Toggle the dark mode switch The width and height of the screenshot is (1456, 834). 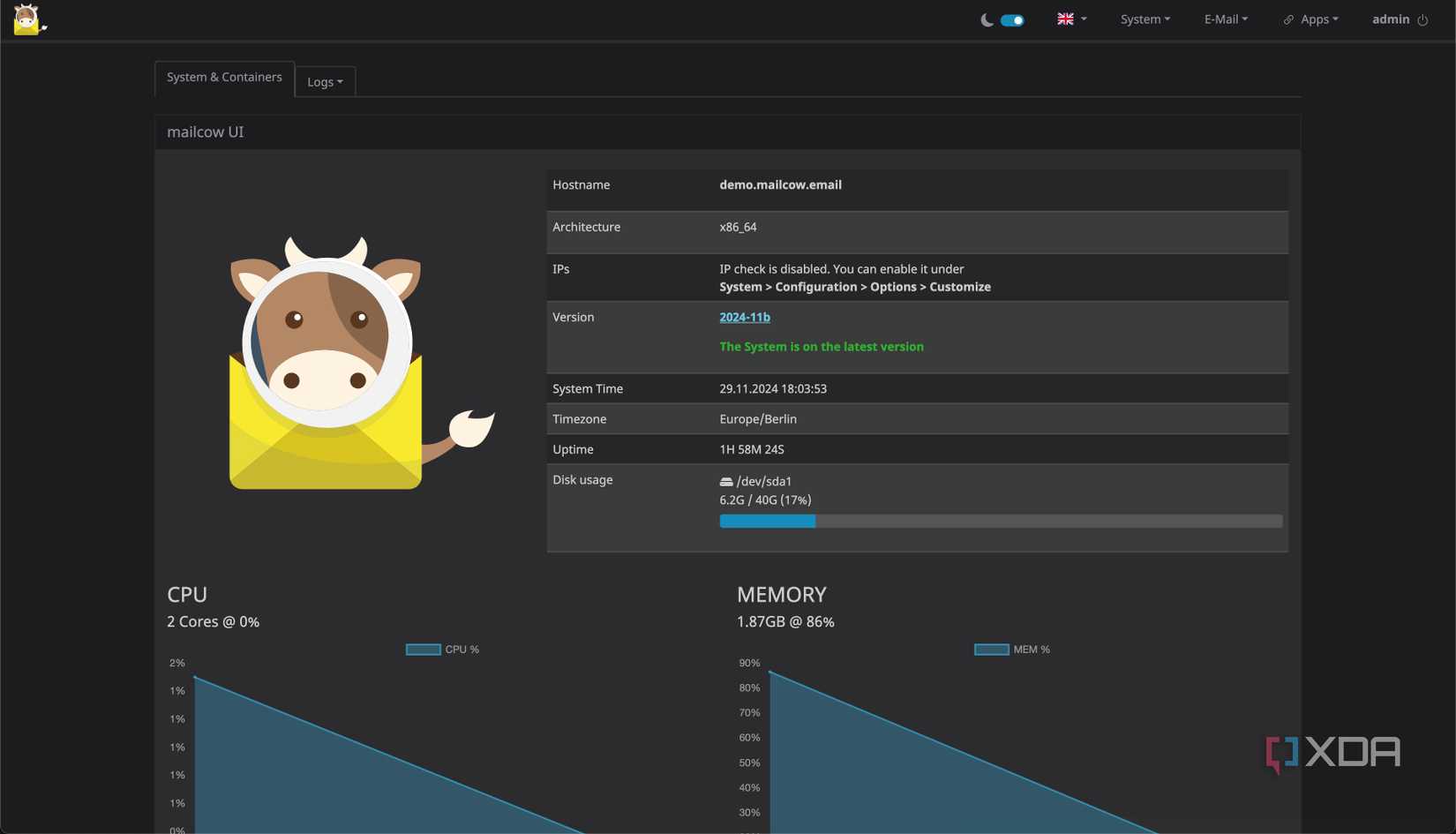(x=1012, y=20)
